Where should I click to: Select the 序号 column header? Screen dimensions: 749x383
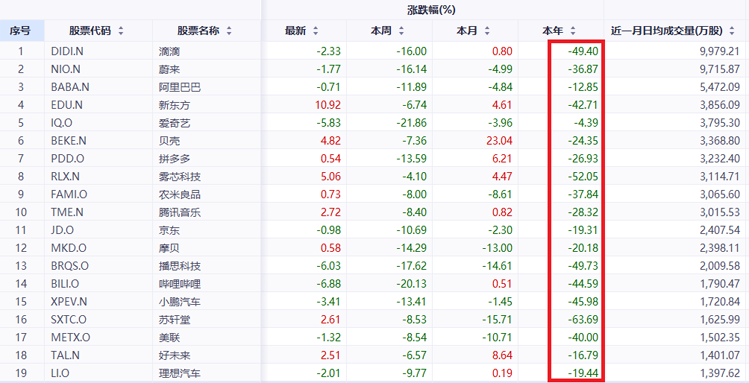[x=22, y=31]
